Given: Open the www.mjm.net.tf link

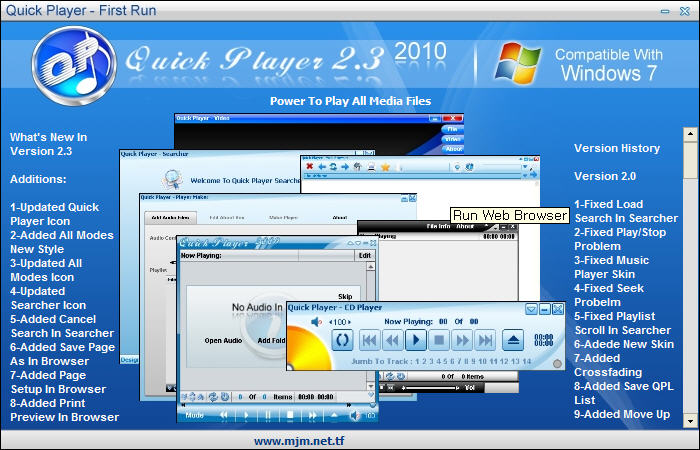Looking at the screenshot, I should click(299, 441).
